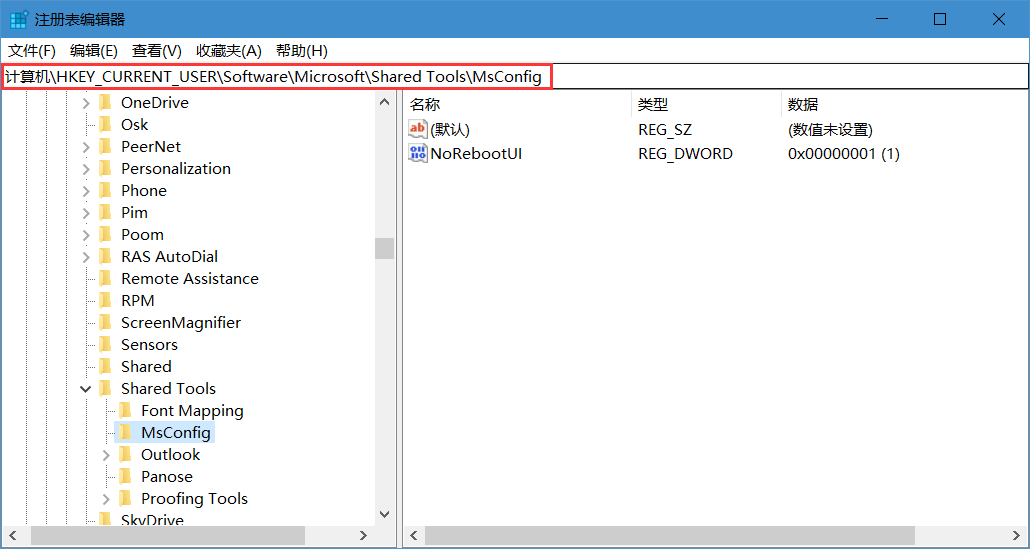This screenshot has height=549, width=1030.
Task: Click the registry path address bar
Action: (x=700, y=77)
